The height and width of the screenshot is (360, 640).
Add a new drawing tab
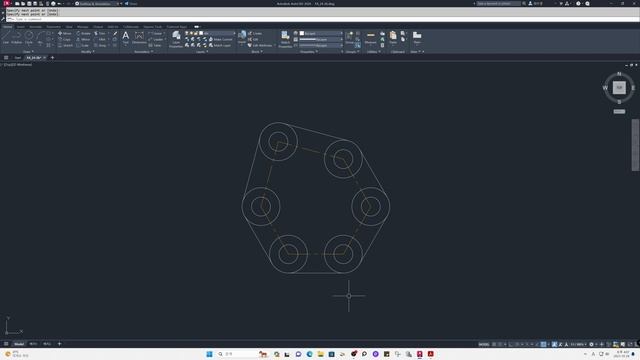pos(52,58)
